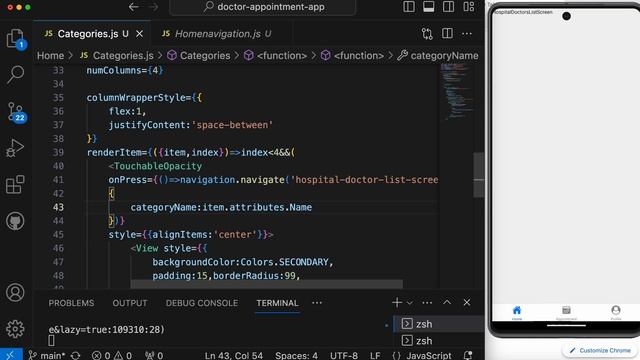
Task: Tap Home tab in the phone emulator
Action: (517, 313)
